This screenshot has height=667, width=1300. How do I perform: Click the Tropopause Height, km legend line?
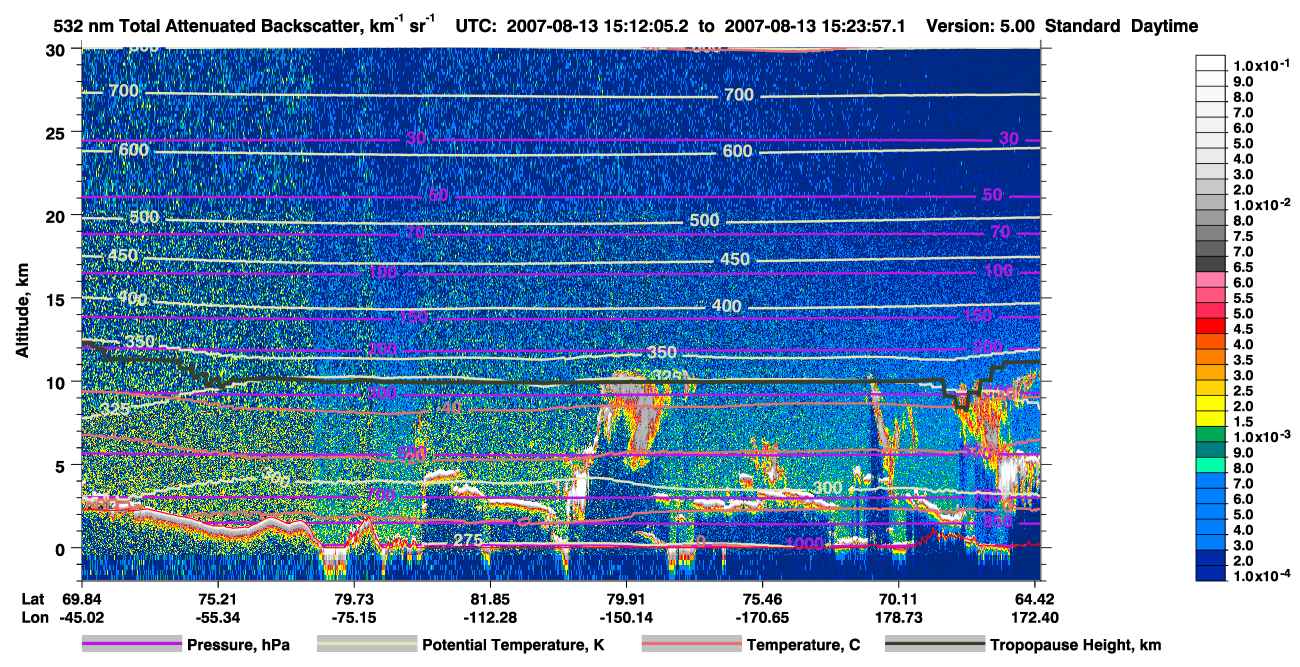(x=935, y=645)
